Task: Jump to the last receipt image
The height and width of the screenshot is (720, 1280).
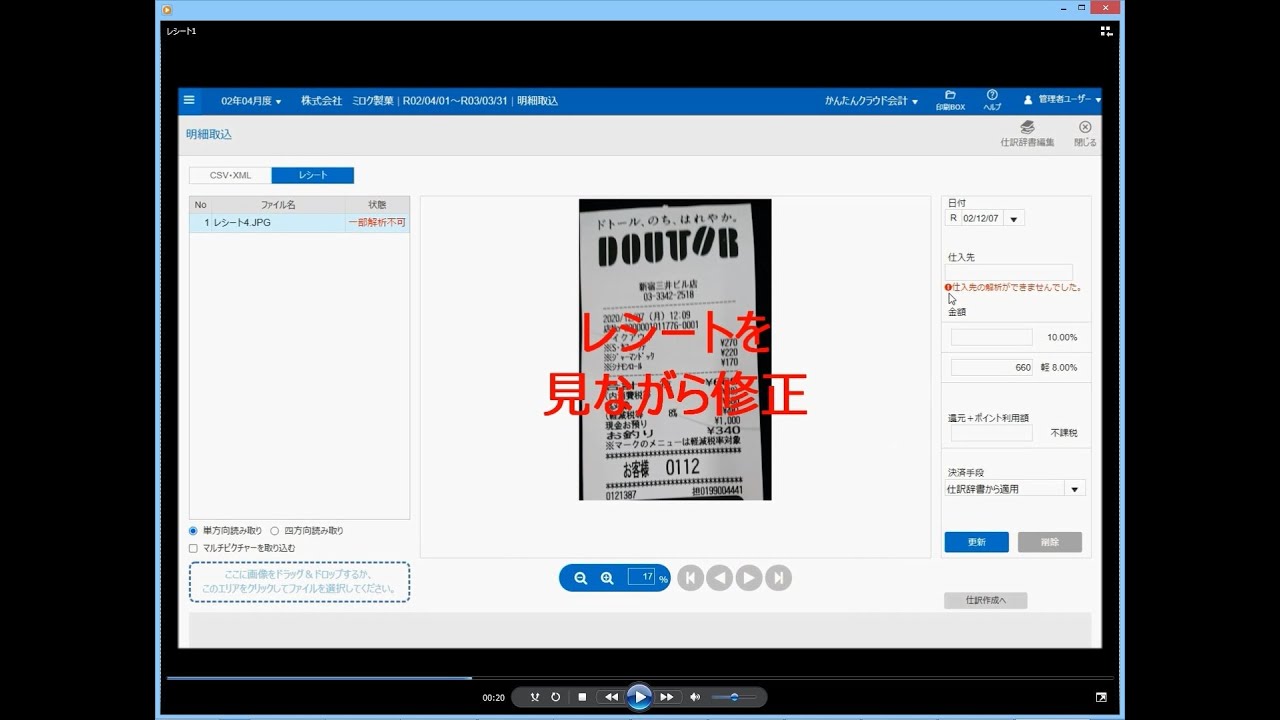Action: point(778,578)
